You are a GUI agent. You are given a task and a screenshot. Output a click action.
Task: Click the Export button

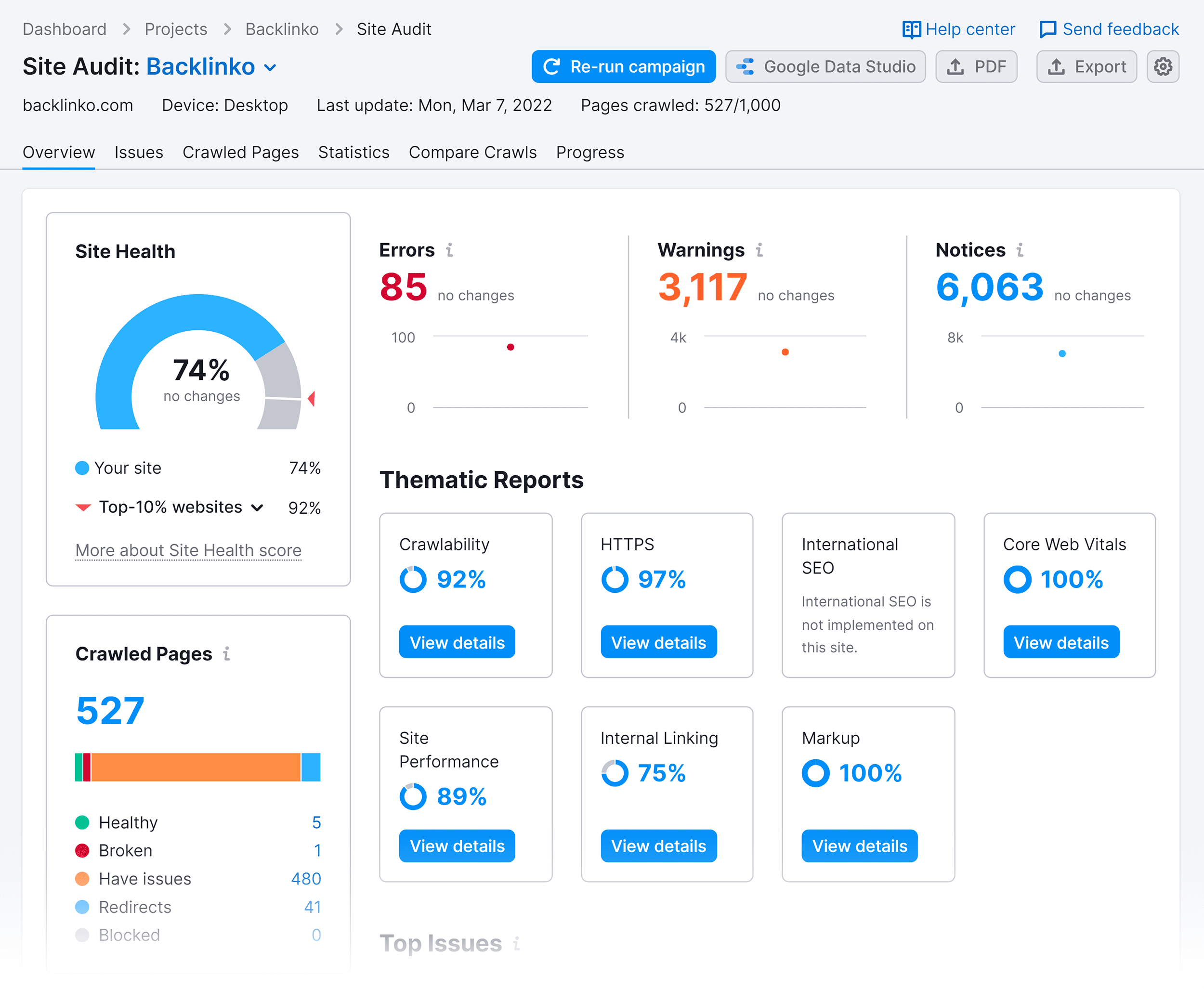[x=1086, y=66]
